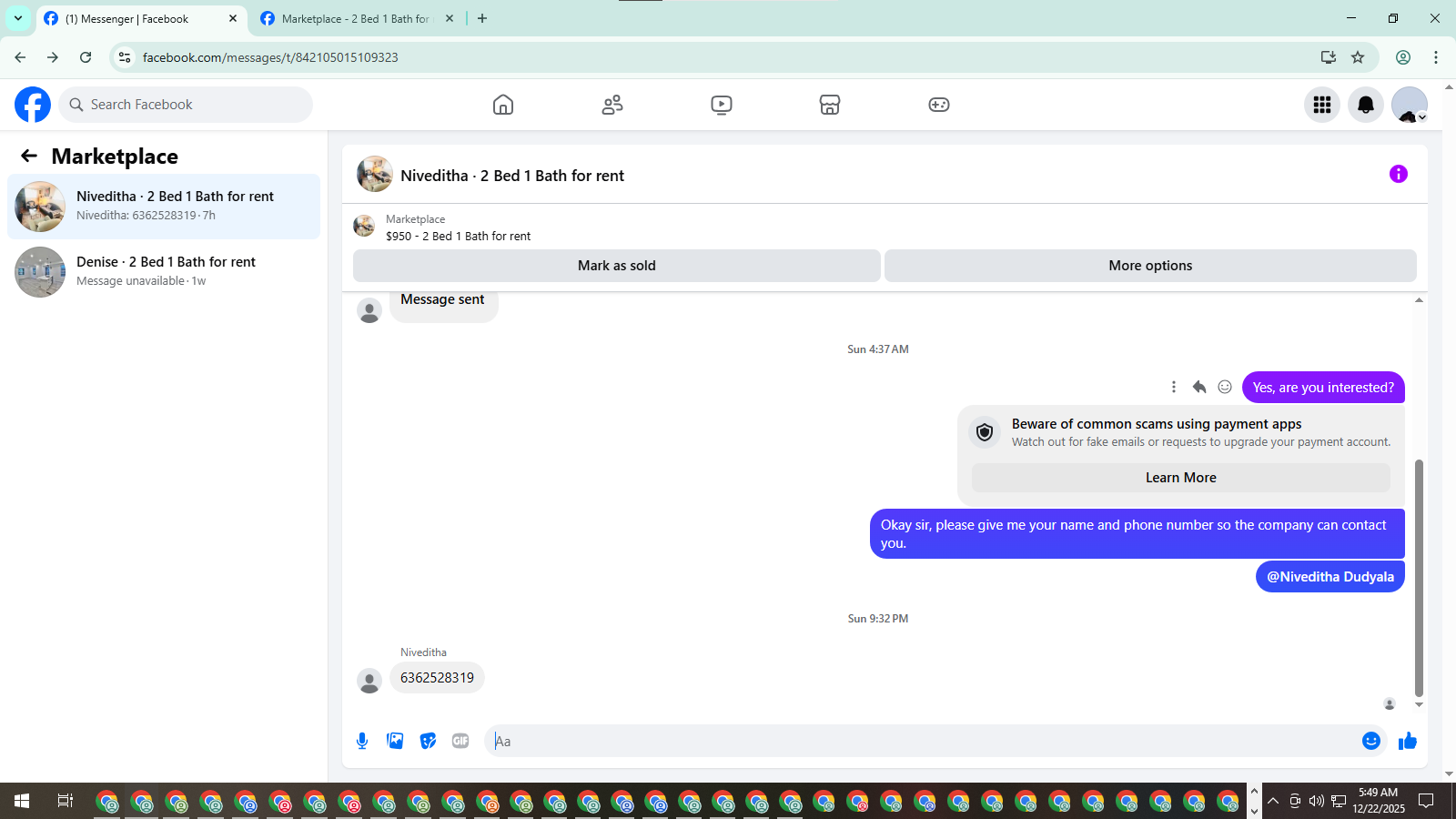Open Video icon in top navigation
Viewport: 1456px width, 819px height.
point(722,105)
